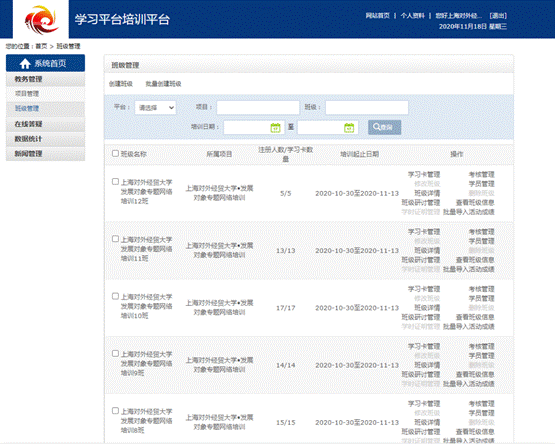Viewport: 555px width, 446px height.
Task: Select 班级管理 in sidebar
Action: click(x=45, y=109)
